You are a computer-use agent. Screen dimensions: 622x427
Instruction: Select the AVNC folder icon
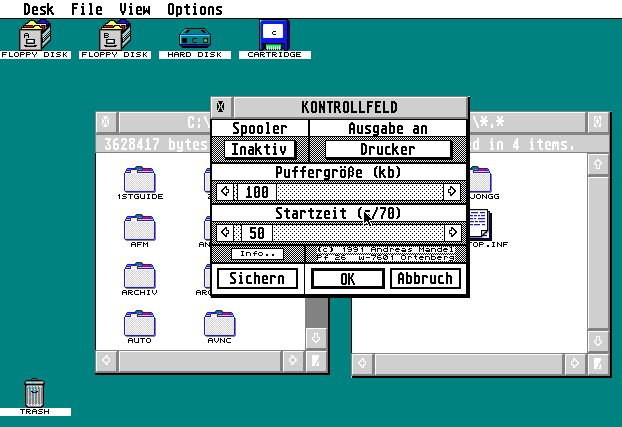point(219,323)
